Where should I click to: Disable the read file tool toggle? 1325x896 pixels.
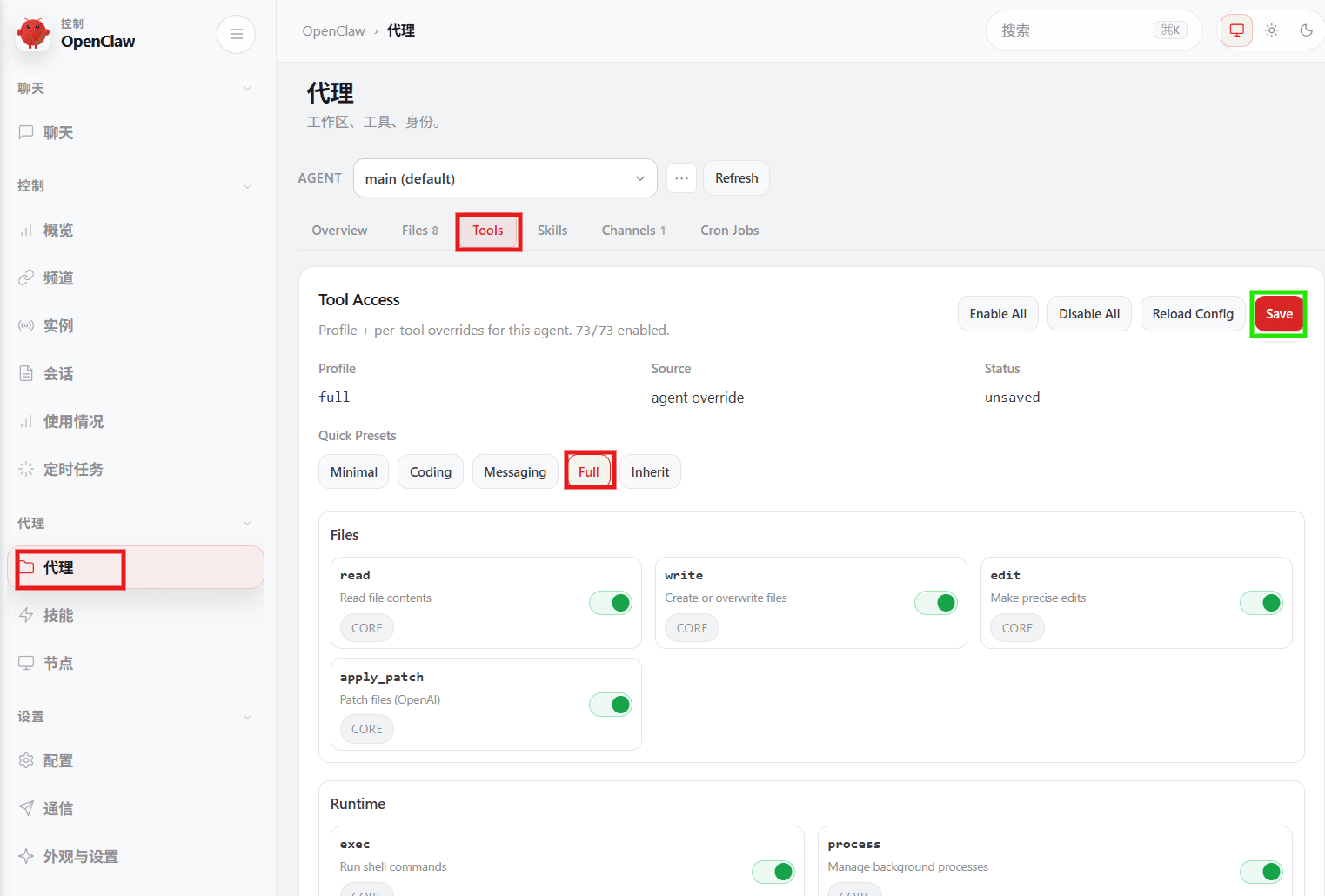[611, 603]
